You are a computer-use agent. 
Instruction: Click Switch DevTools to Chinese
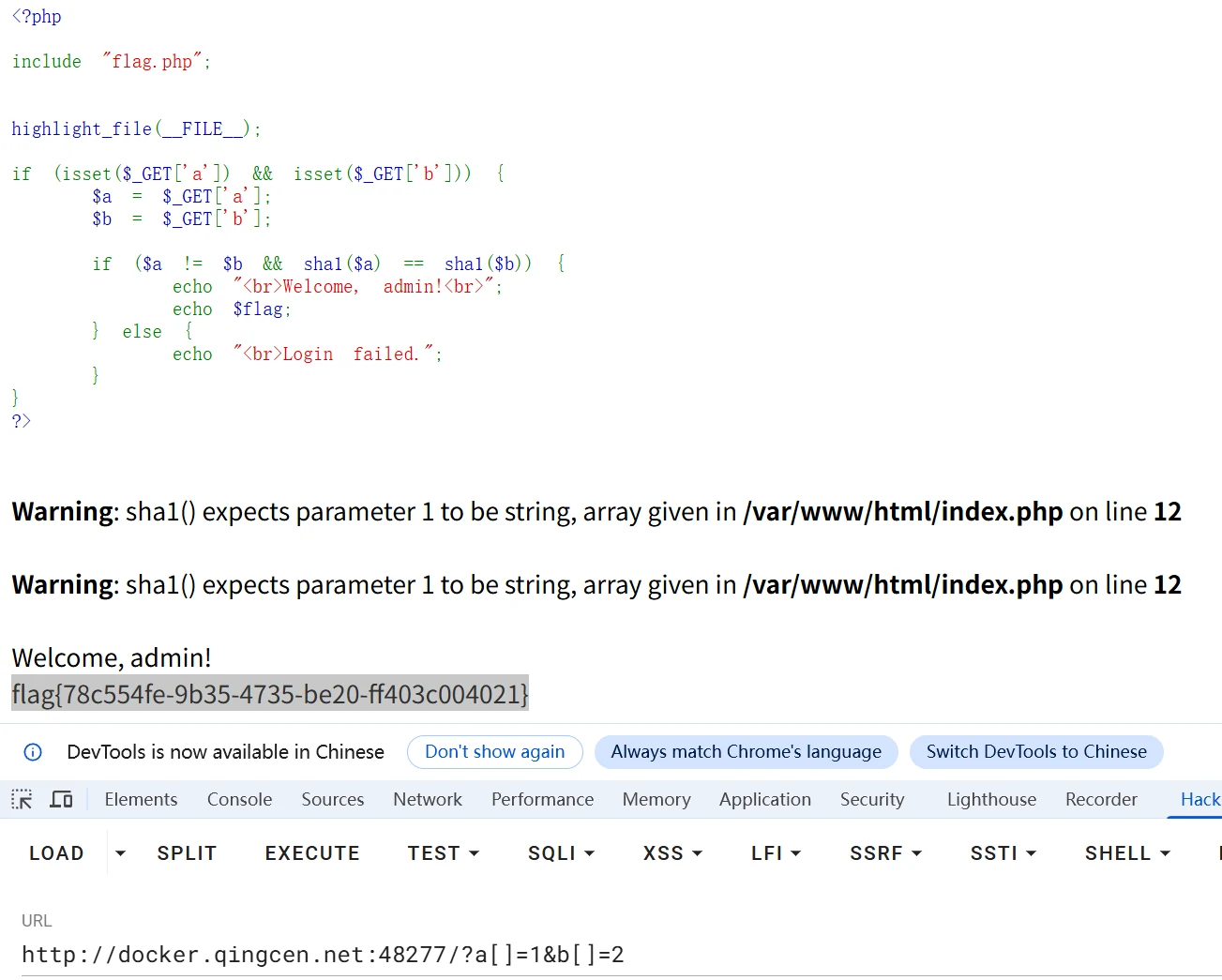tap(1036, 752)
